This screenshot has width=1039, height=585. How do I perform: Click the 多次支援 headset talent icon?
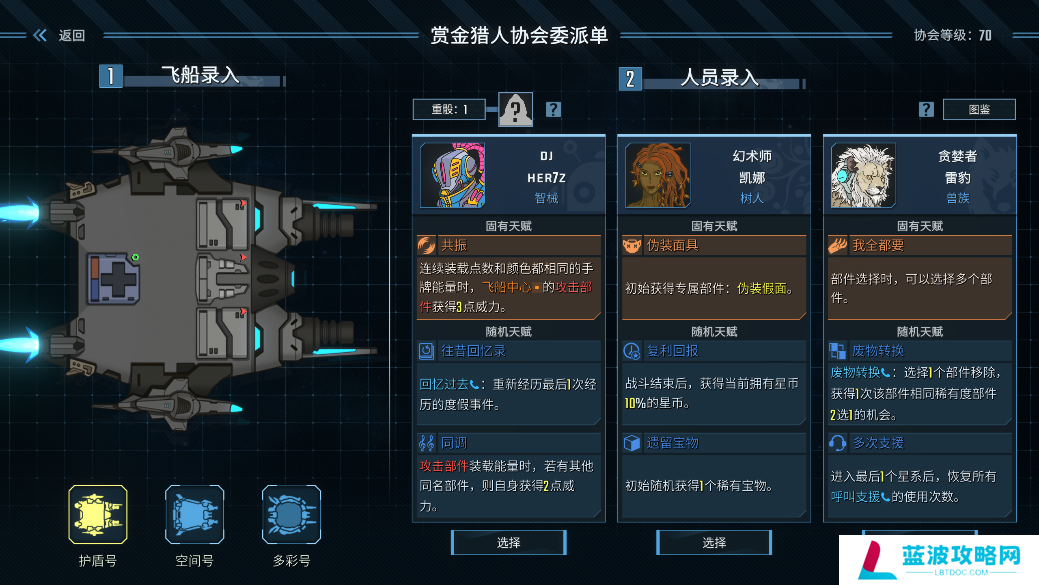click(x=837, y=443)
